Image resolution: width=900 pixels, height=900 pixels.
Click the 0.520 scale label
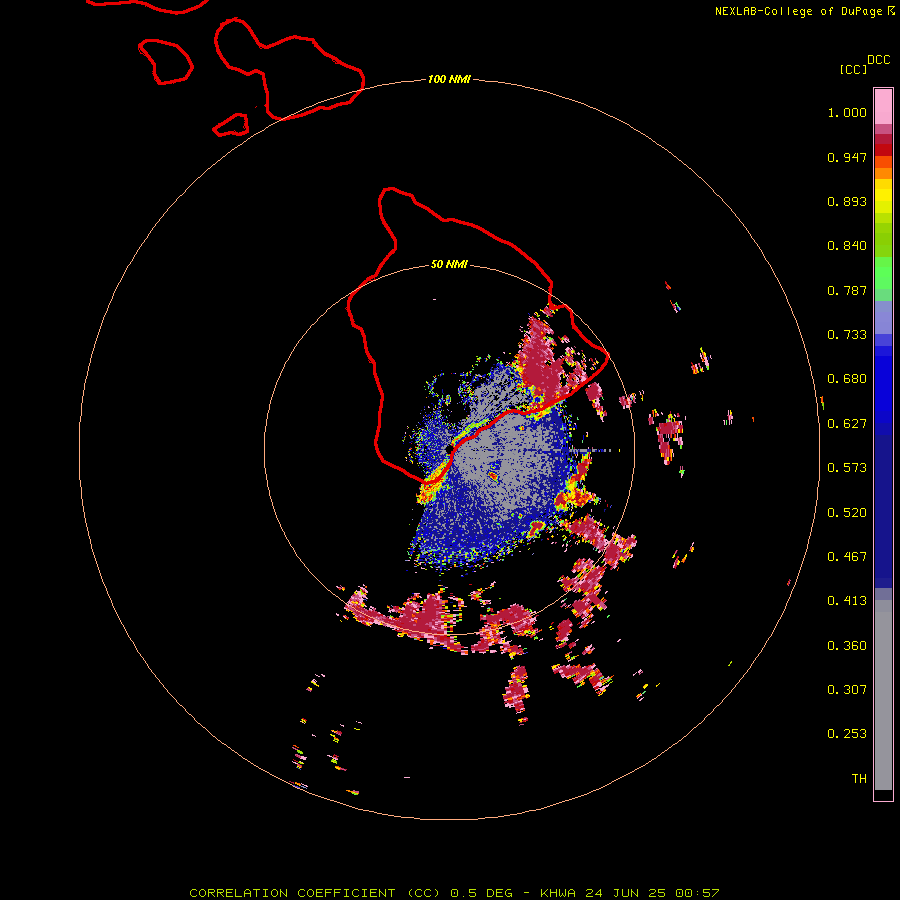coord(847,513)
